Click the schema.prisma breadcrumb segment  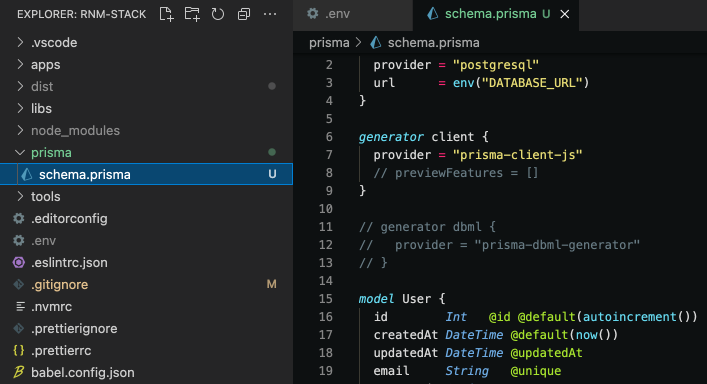[x=433, y=43]
